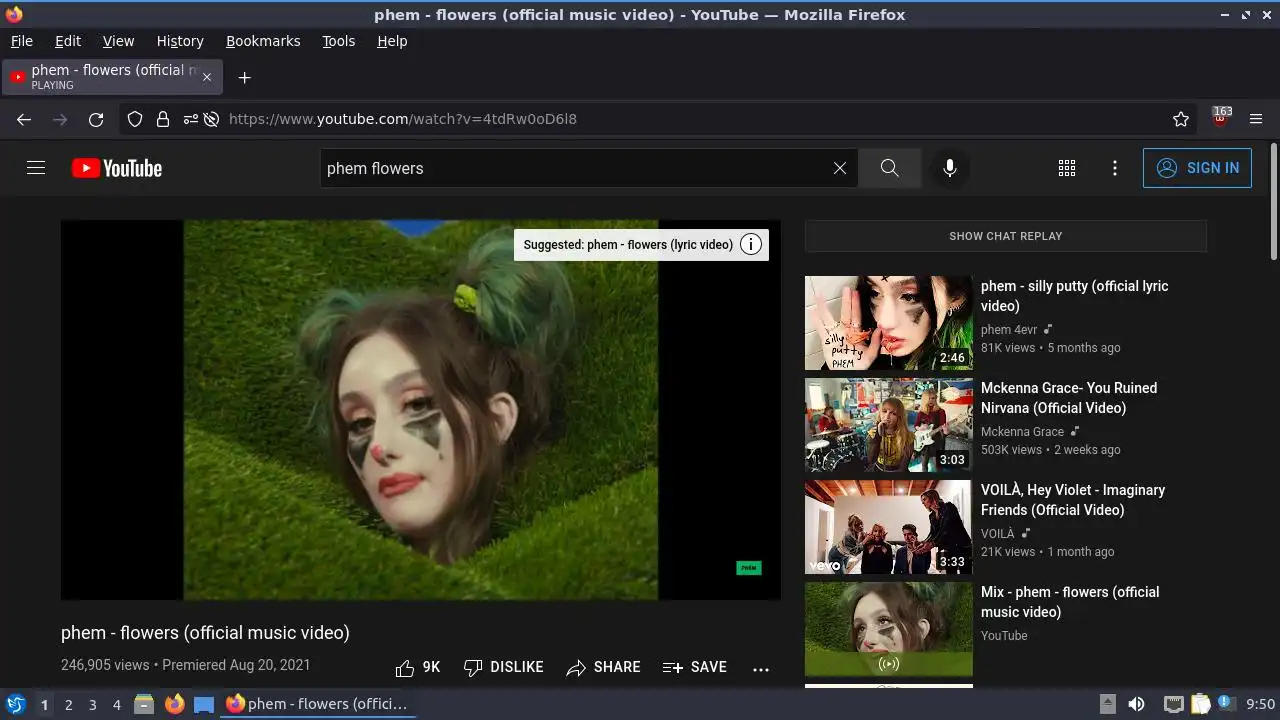Open a new browser tab

pyautogui.click(x=244, y=77)
